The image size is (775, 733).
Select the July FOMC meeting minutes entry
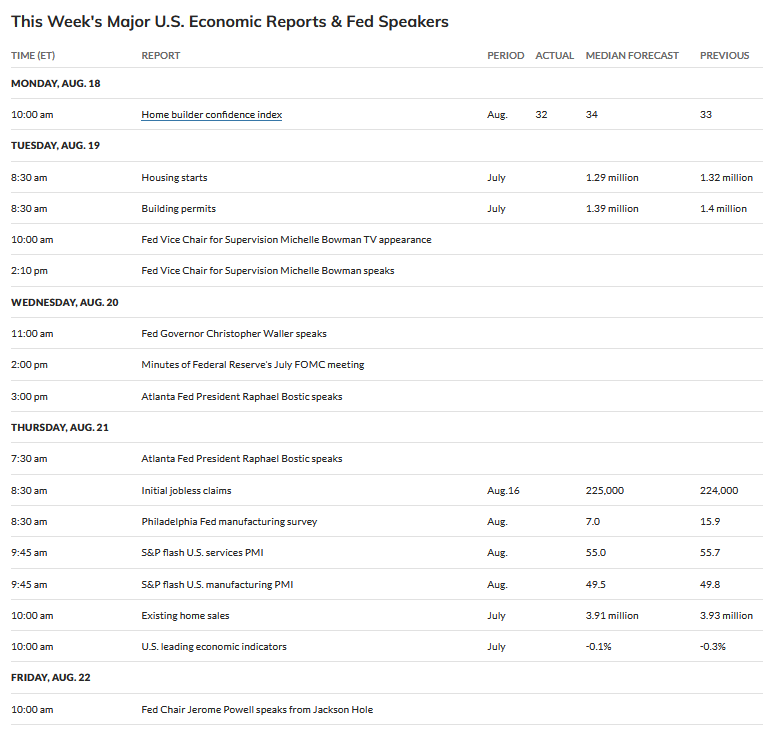point(387,365)
